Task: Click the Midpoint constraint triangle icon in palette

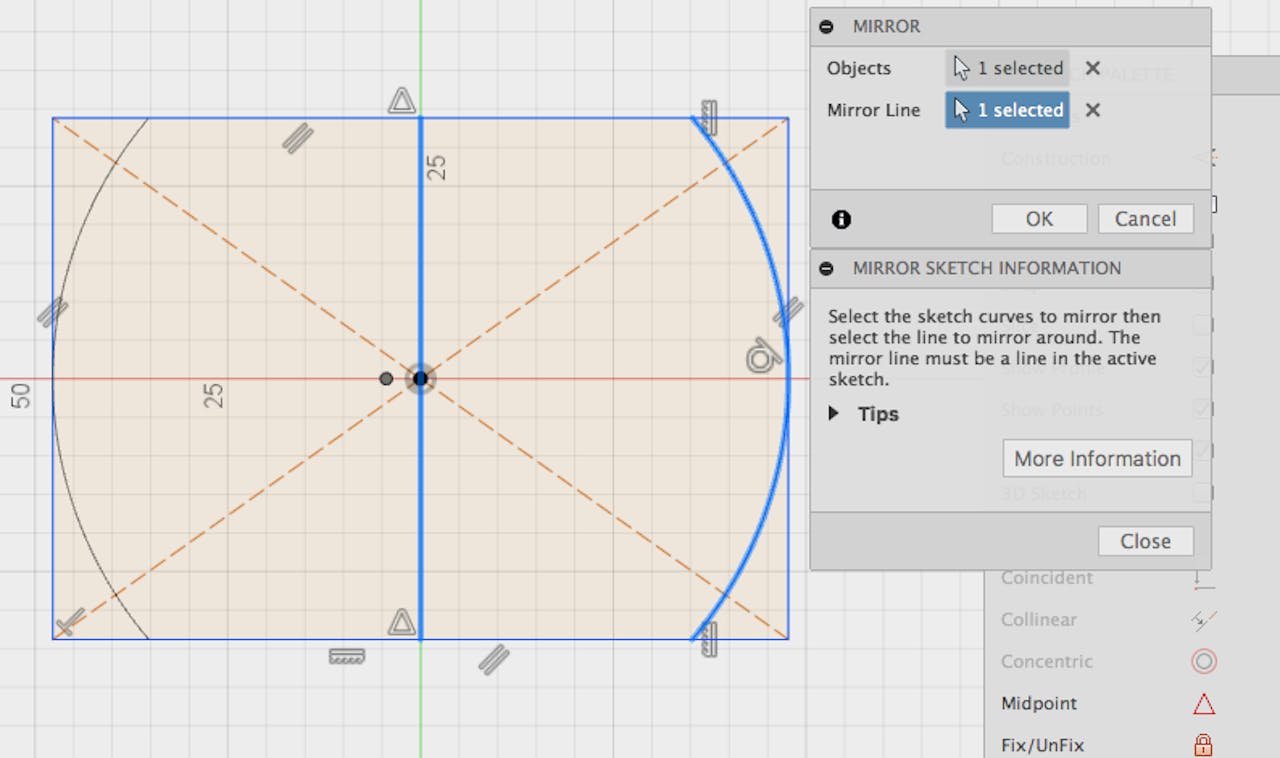Action: coord(1203,704)
